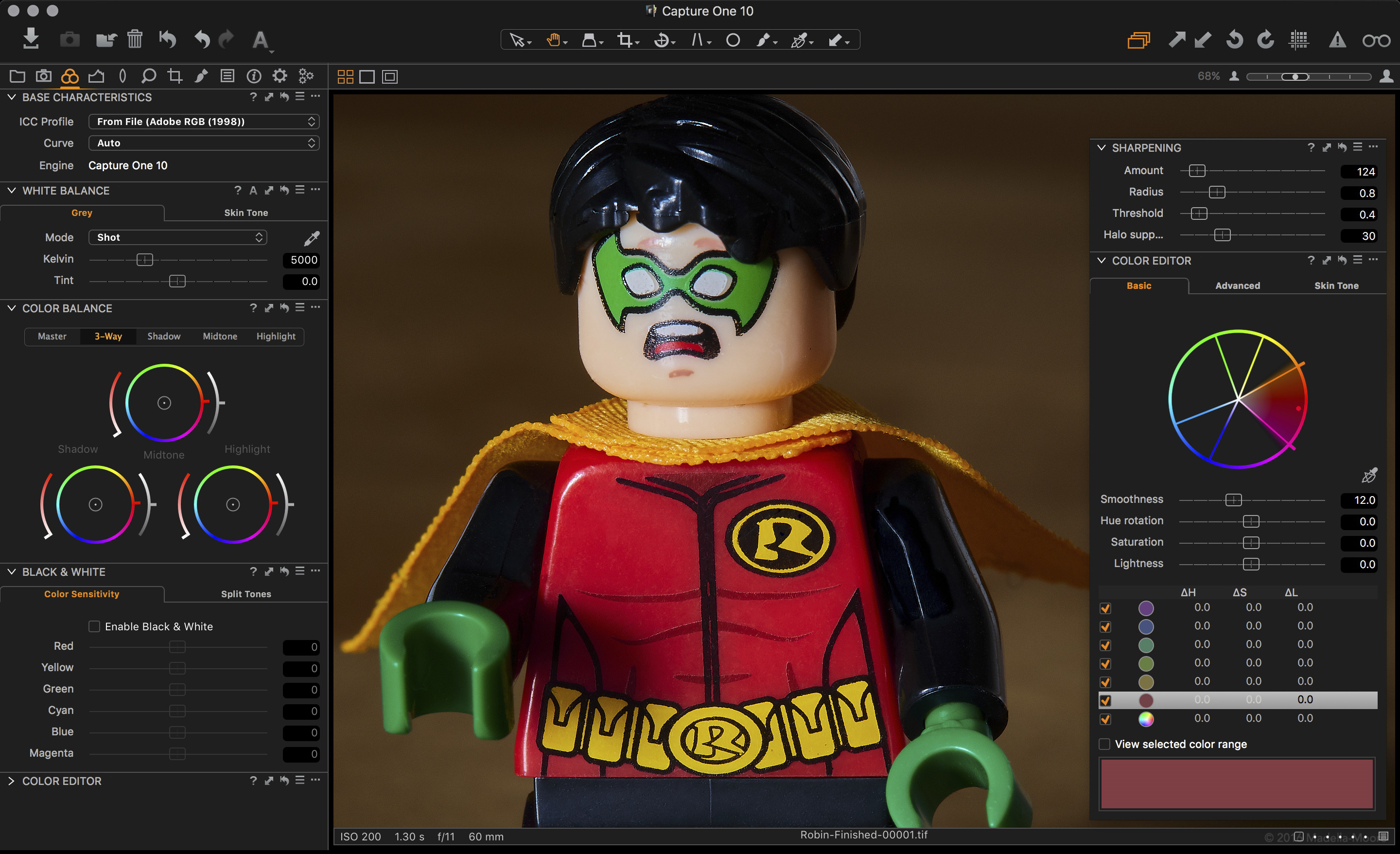Toggle the grid overlay icon
The height and width of the screenshot is (854, 1400).
pos(1299,40)
